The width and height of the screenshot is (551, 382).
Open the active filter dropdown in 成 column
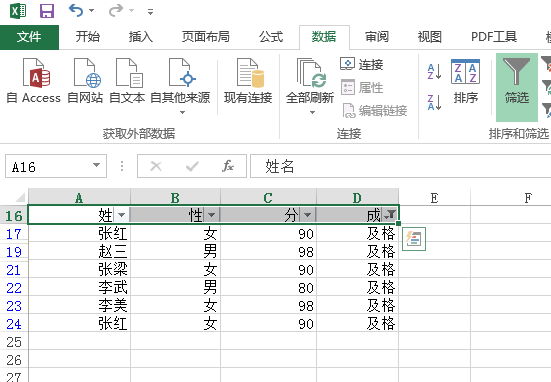pos(390,215)
